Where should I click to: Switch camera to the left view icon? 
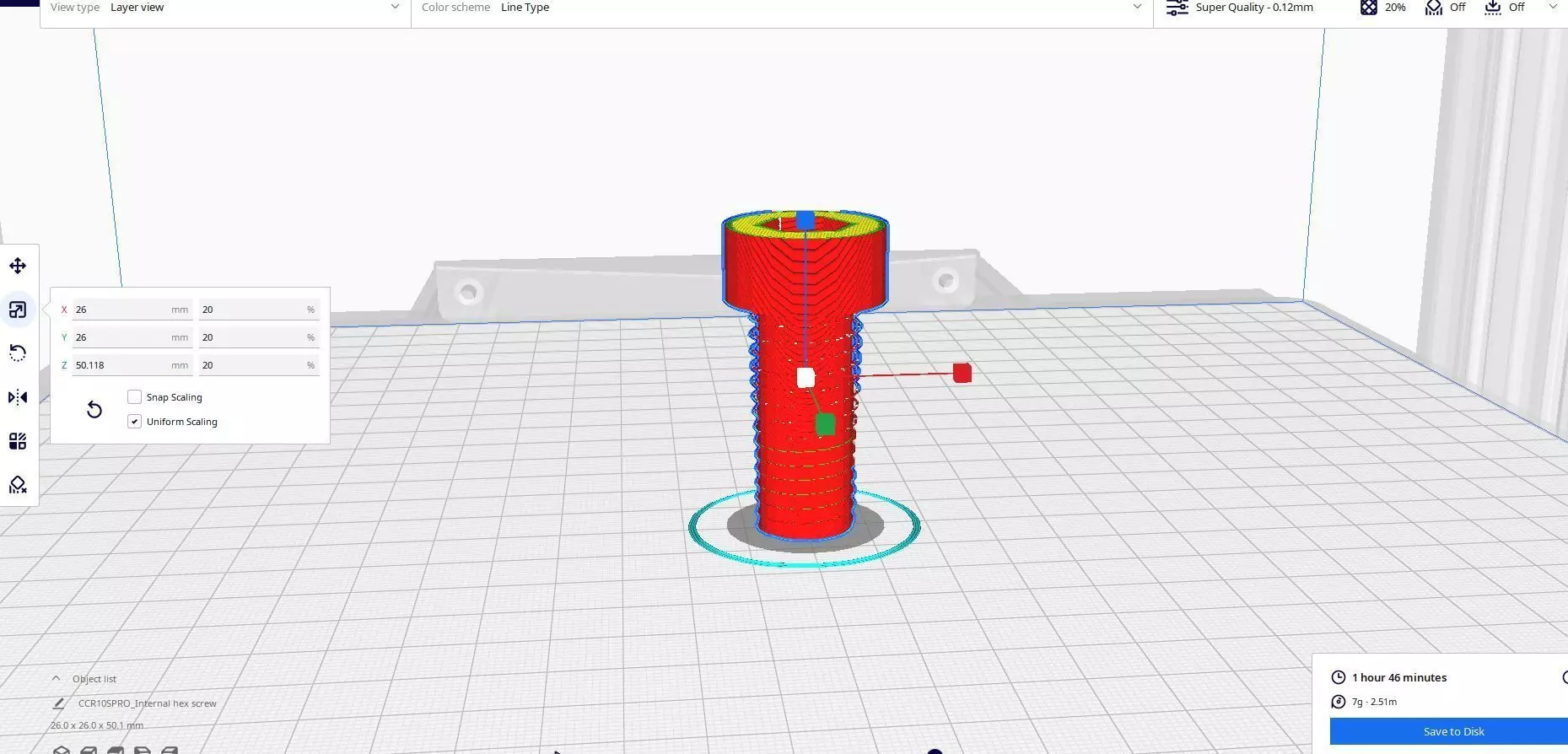[143, 750]
